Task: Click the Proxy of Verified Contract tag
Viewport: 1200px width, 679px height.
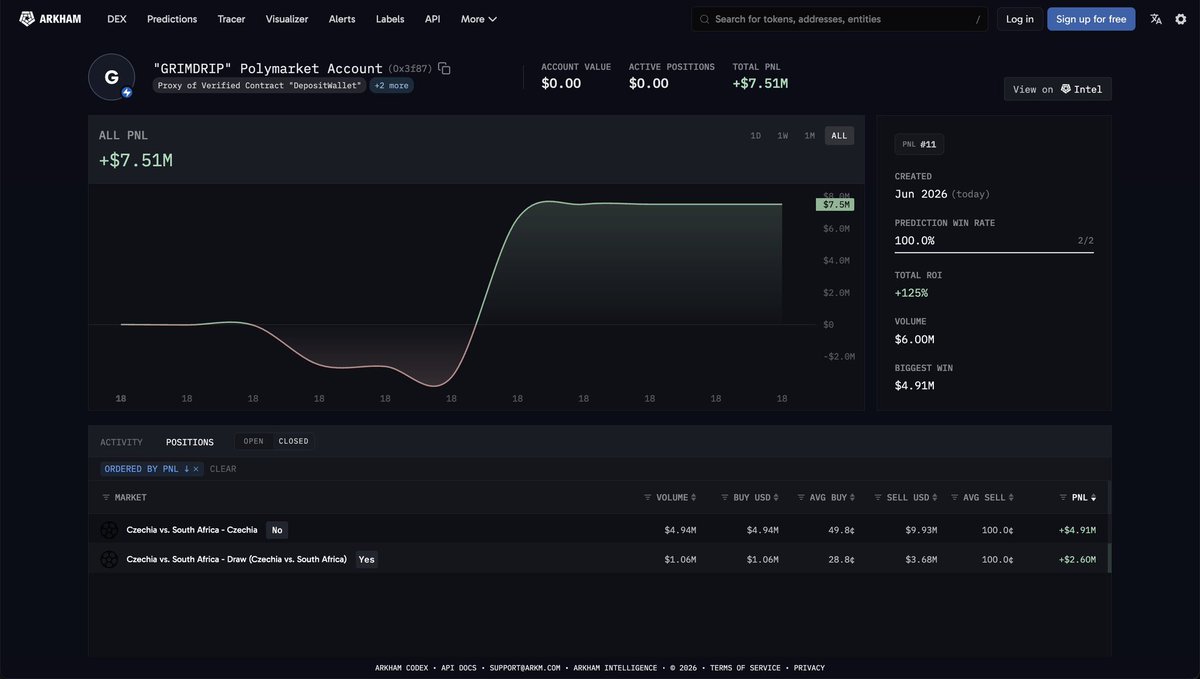Action: pyautogui.click(x=260, y=86)
